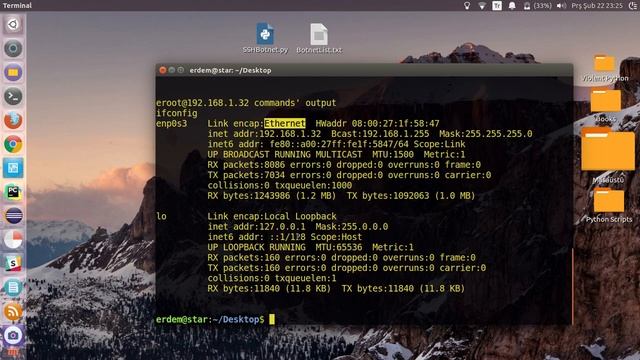The image size is (640, 360).
Task: Open the date and time calendar menu
Action: pos(597,5)
